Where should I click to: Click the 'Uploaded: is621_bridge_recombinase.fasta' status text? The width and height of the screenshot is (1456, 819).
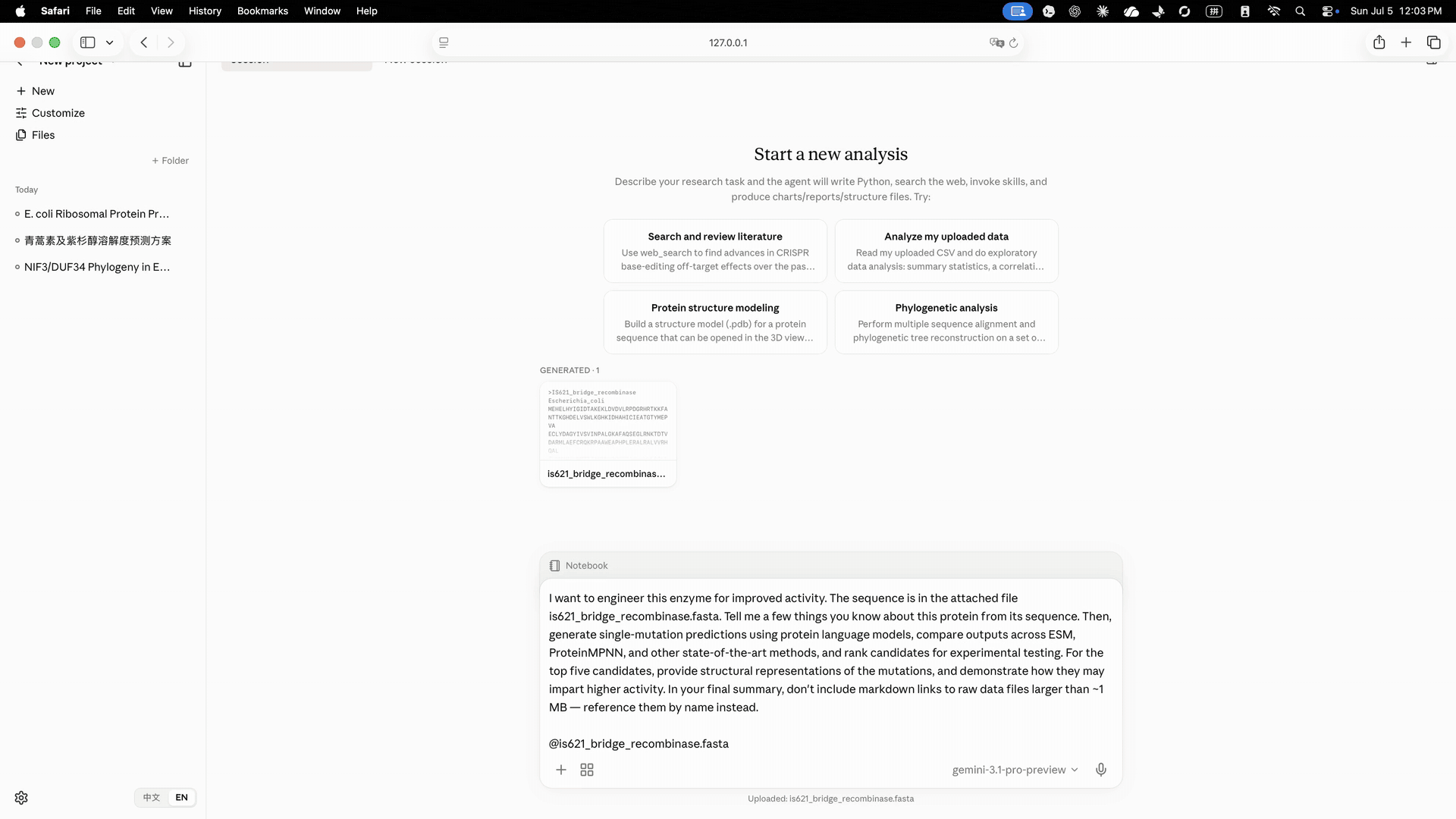(831, 799)
